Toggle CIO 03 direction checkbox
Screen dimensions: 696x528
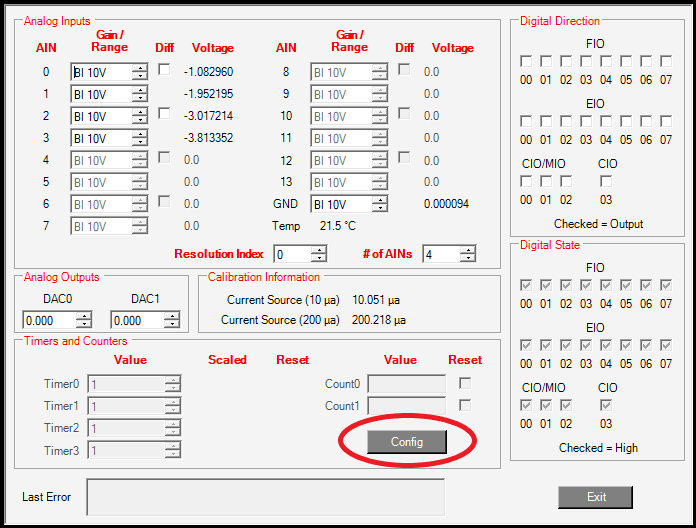click(x=606, y=181)
